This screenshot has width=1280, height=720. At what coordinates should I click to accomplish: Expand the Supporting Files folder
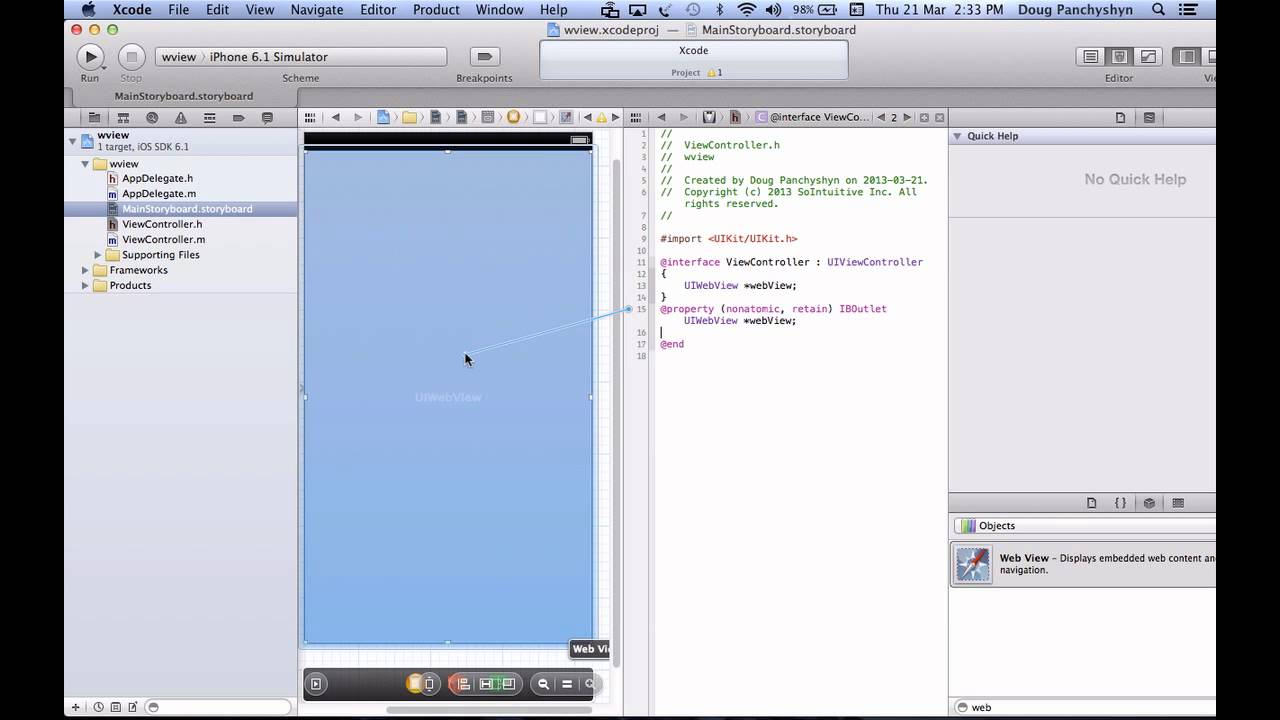click(99, 255)
